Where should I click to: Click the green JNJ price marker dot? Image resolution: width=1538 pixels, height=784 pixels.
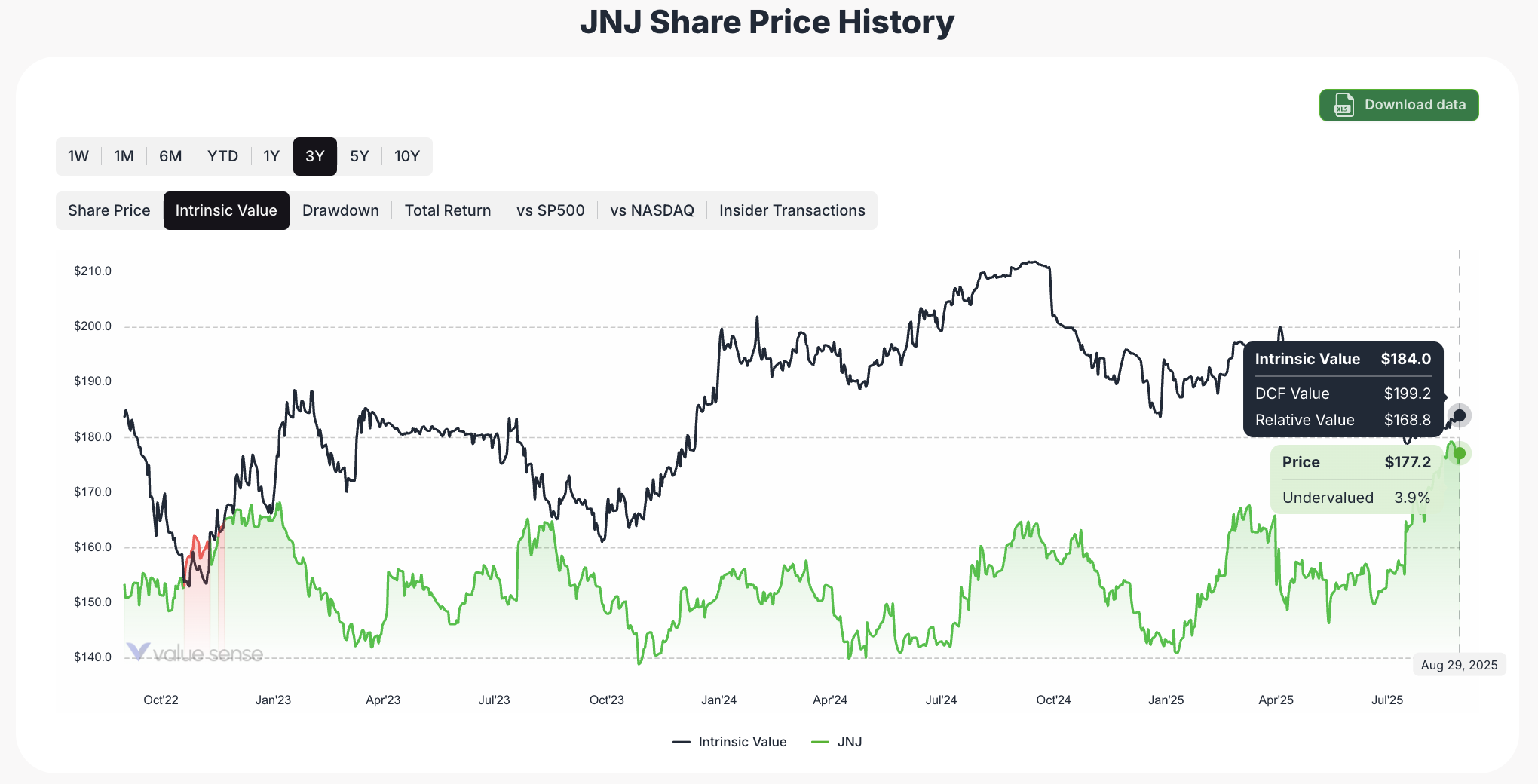coord(1460,453)
